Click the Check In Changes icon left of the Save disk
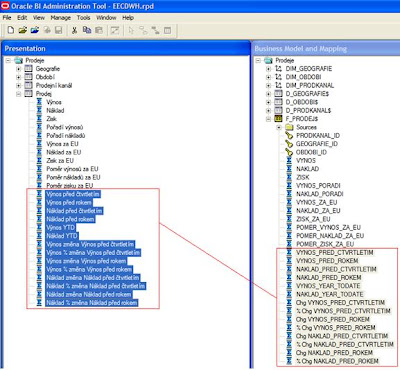Image resolution: width=400 pixels, height=370 pixels. pyautogui.click(x=47, y=30)
